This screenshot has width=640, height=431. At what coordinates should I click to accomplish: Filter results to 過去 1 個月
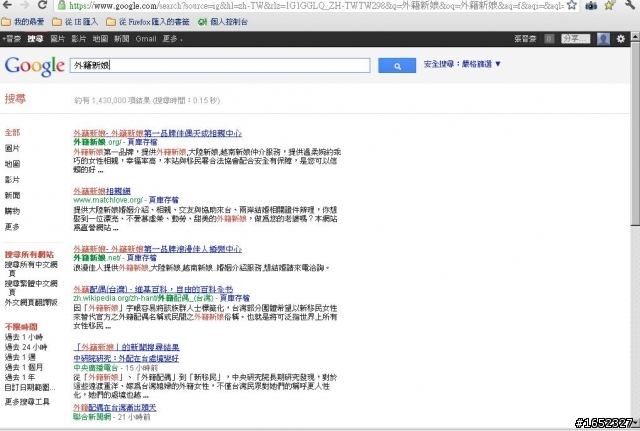(24, 367)
